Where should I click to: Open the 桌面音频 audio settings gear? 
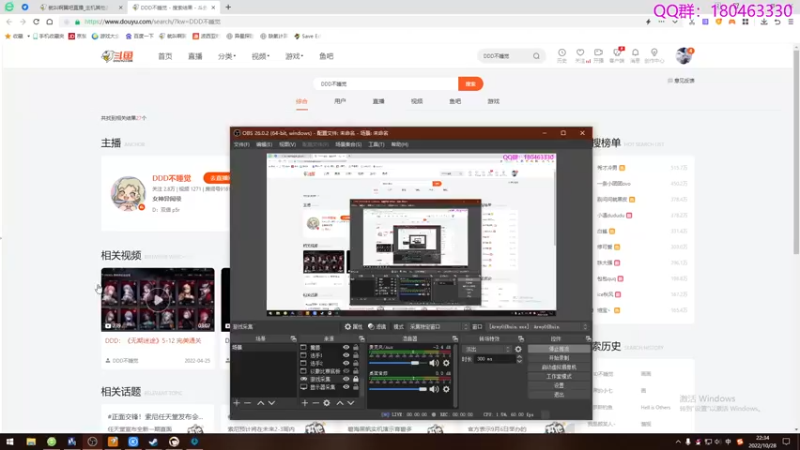click(446, 389)
